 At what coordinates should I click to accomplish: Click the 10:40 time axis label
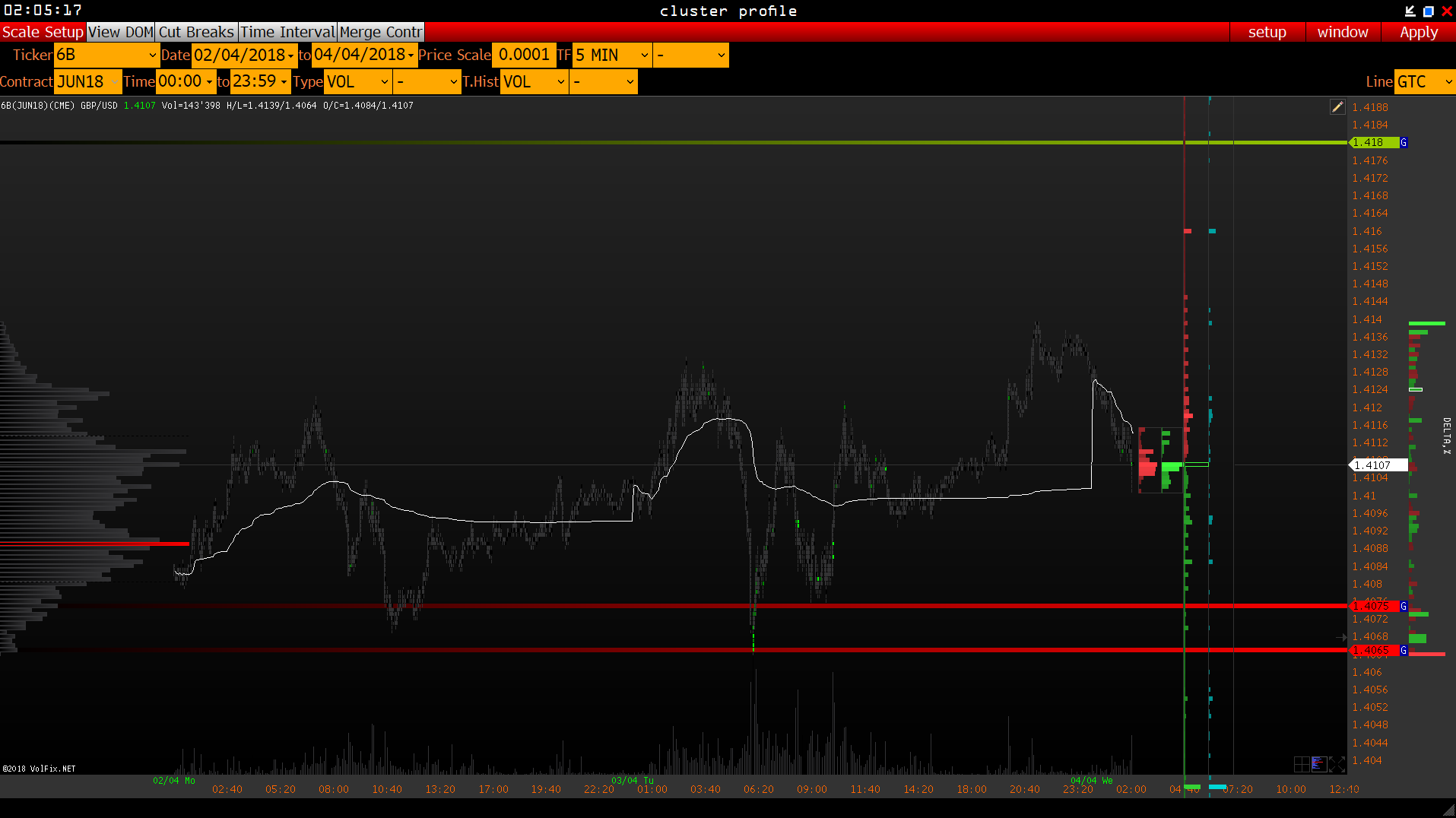[387, 790]
